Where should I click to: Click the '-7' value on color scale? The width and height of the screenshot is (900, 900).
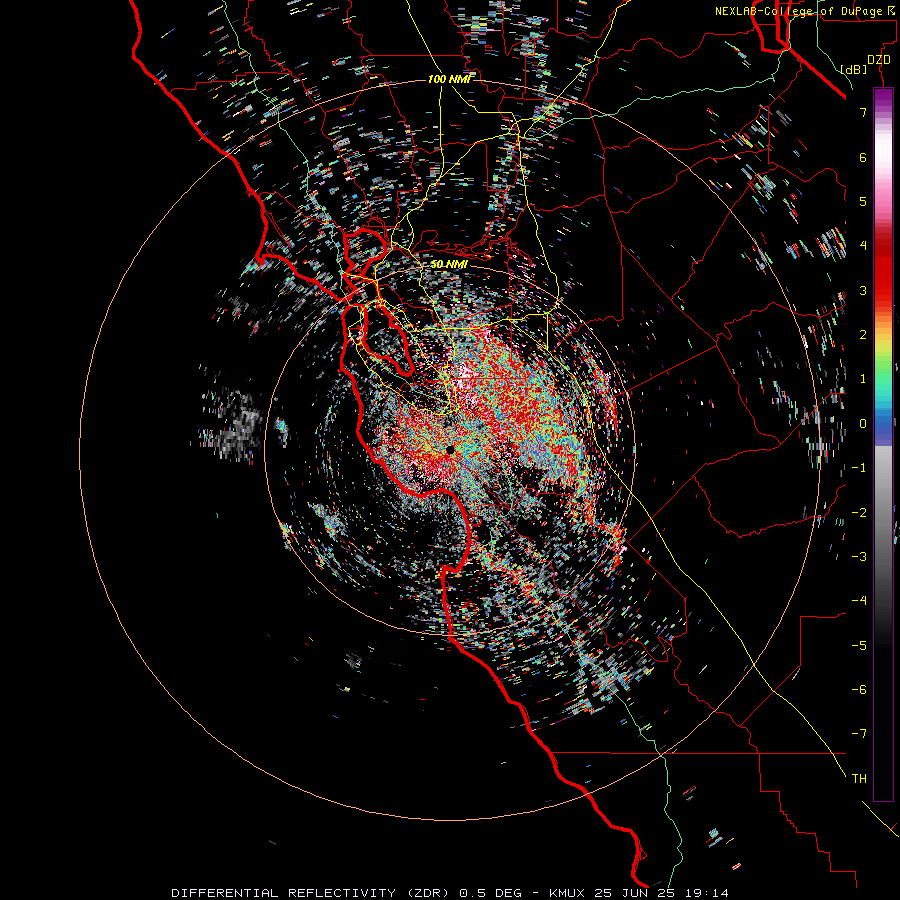pyautogui.click(x=859, y=734)
